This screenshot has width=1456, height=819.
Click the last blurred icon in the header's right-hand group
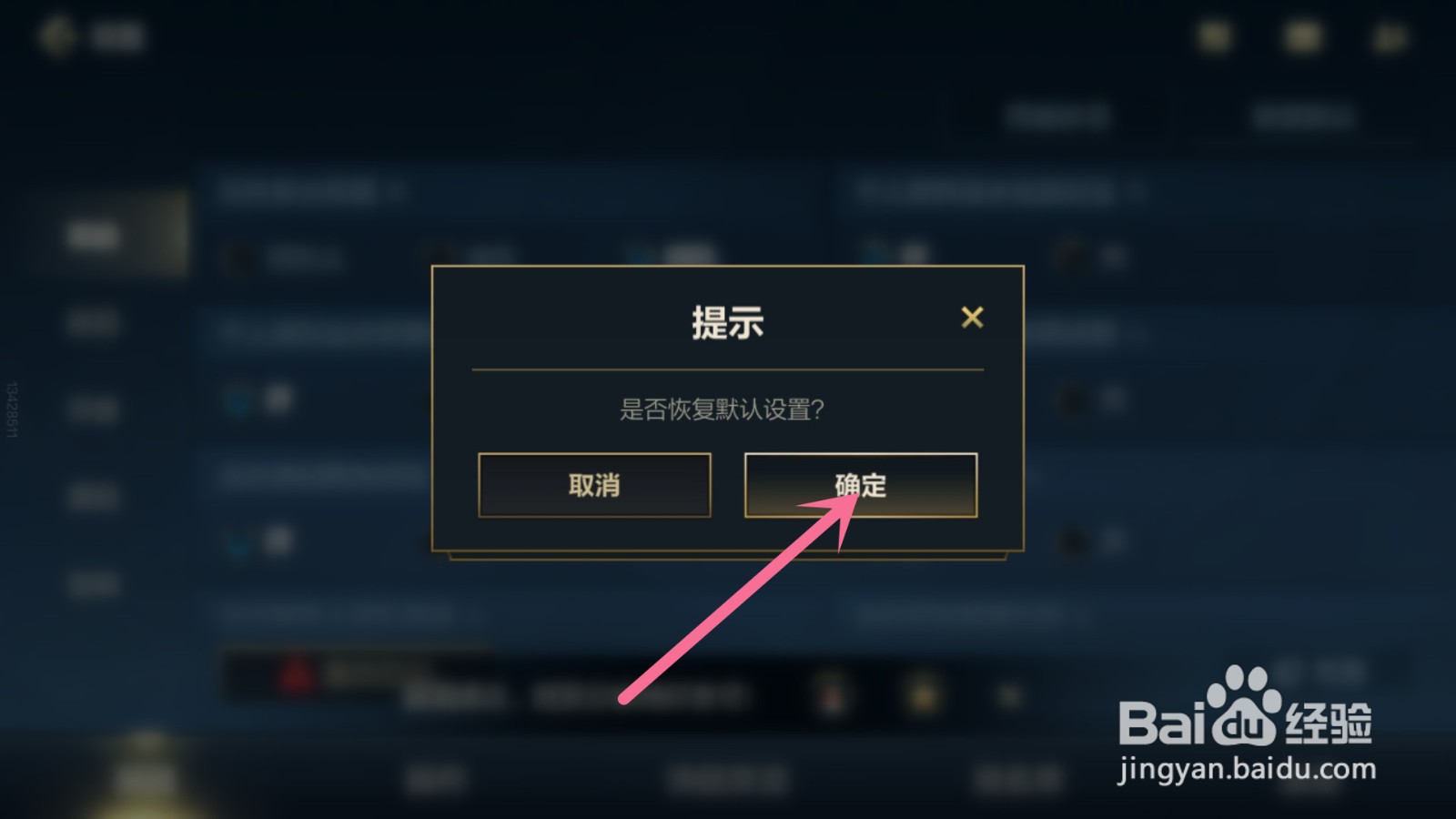tap(1389, 37)
